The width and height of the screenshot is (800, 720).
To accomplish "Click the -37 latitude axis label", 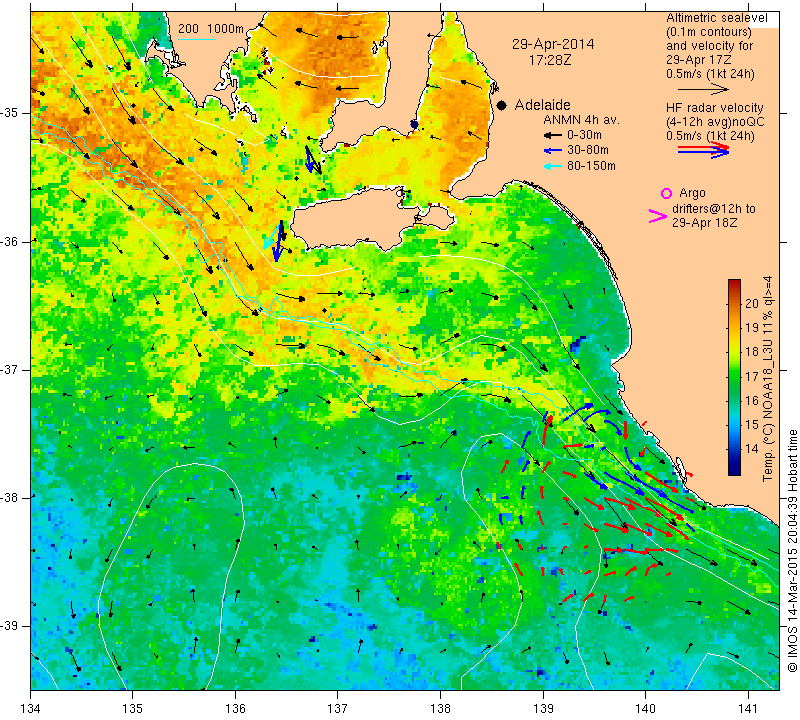I will tap(9, 369).
